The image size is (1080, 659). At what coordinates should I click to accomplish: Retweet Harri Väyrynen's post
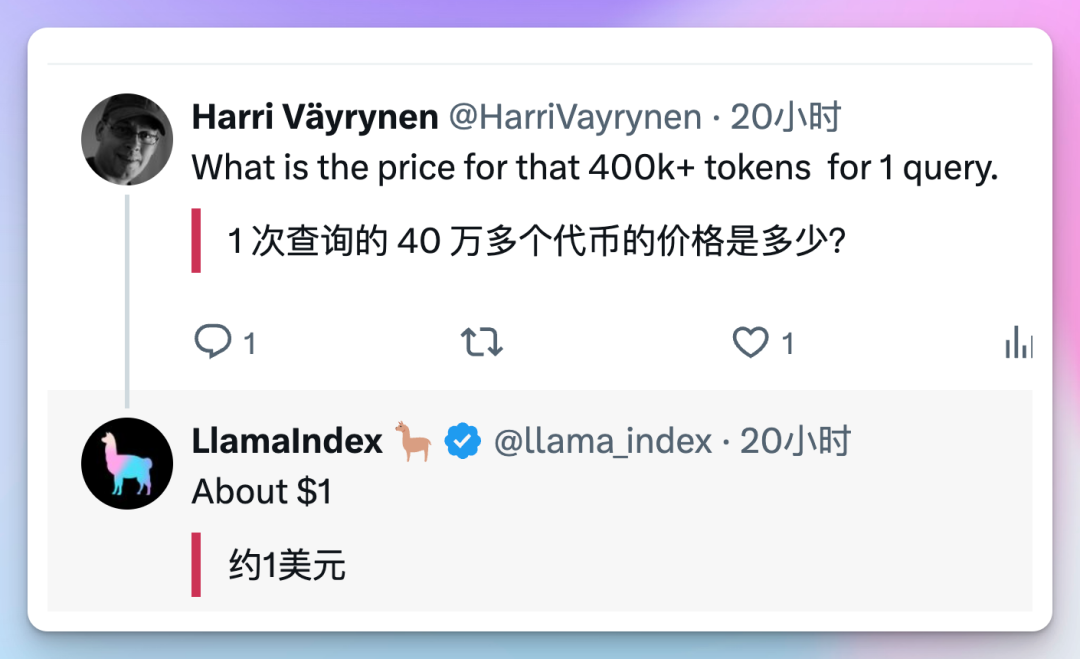point(481,342)
